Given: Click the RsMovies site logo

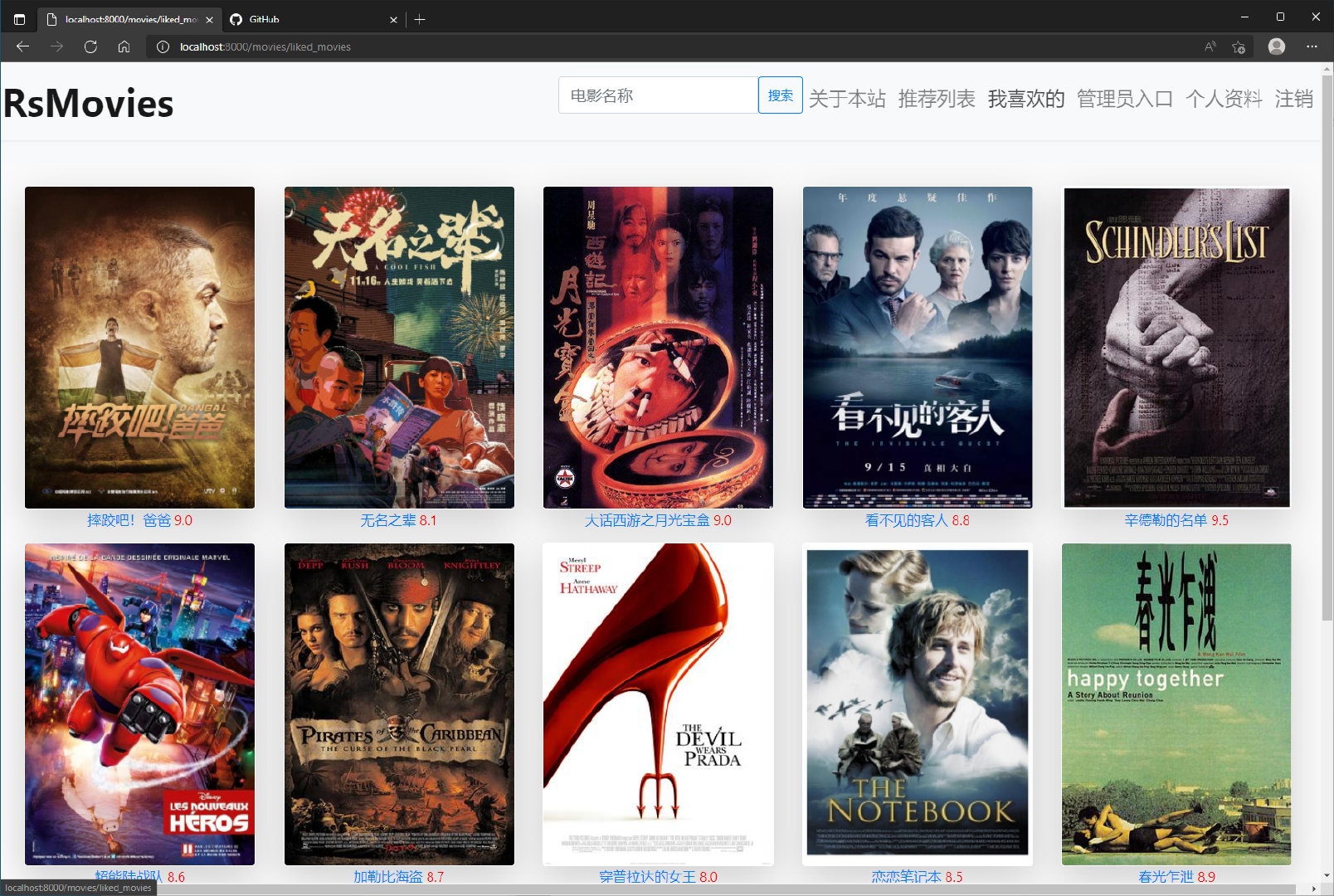Looking at the screenshot, I should (x=88, y=104).
